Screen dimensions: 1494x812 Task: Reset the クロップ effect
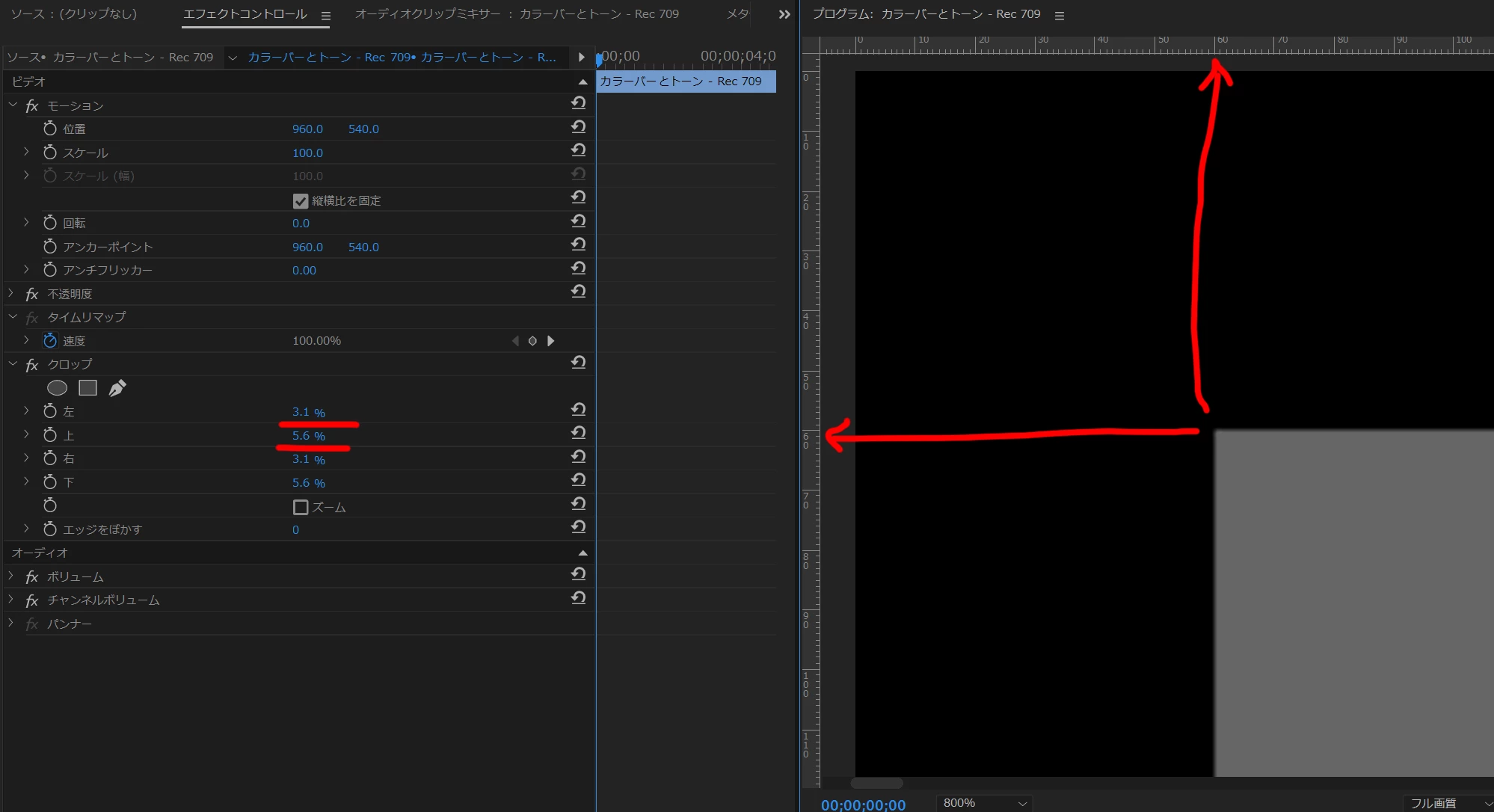578,363
